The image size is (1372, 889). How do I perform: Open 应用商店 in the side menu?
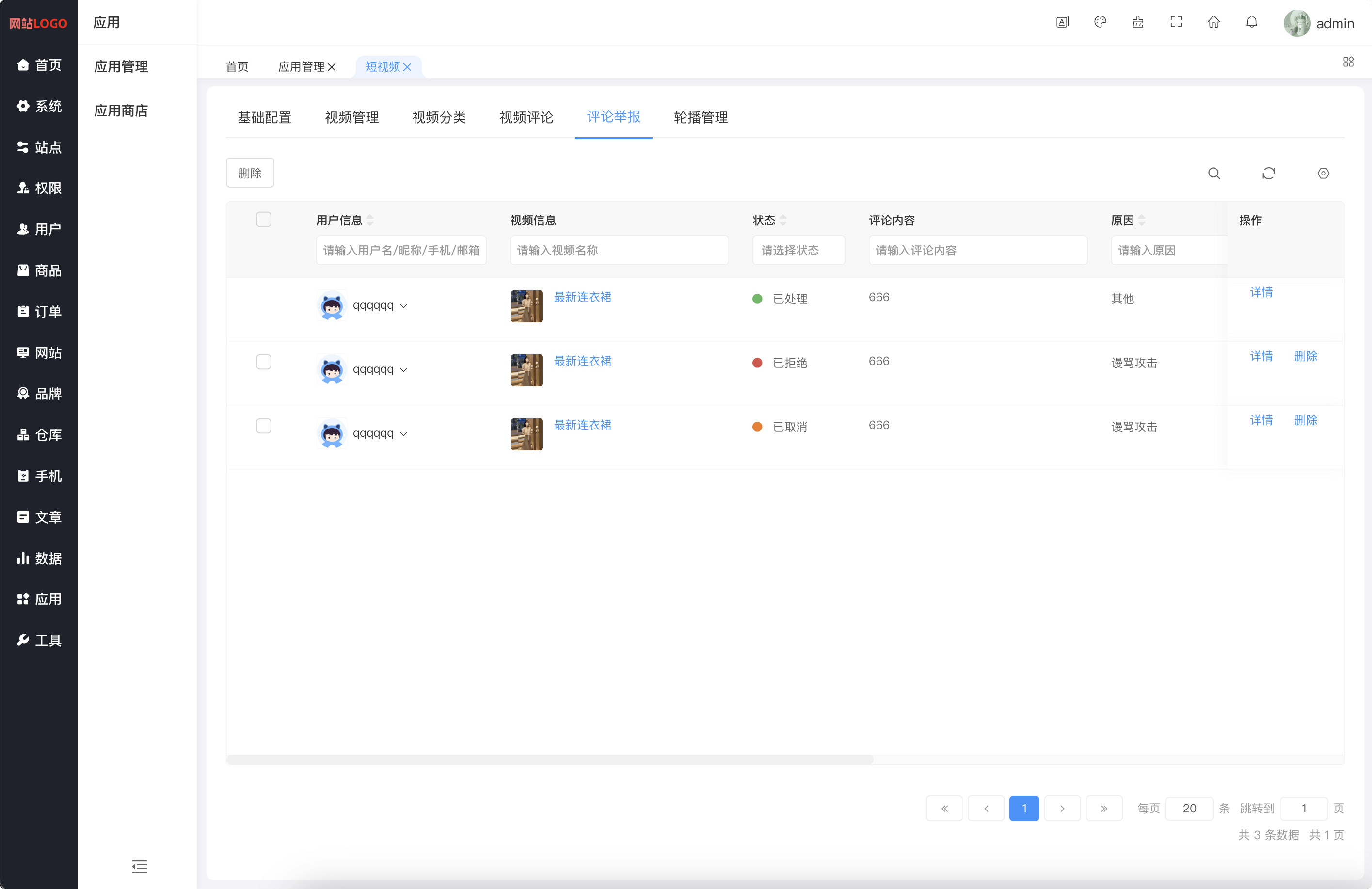(121, 111)
